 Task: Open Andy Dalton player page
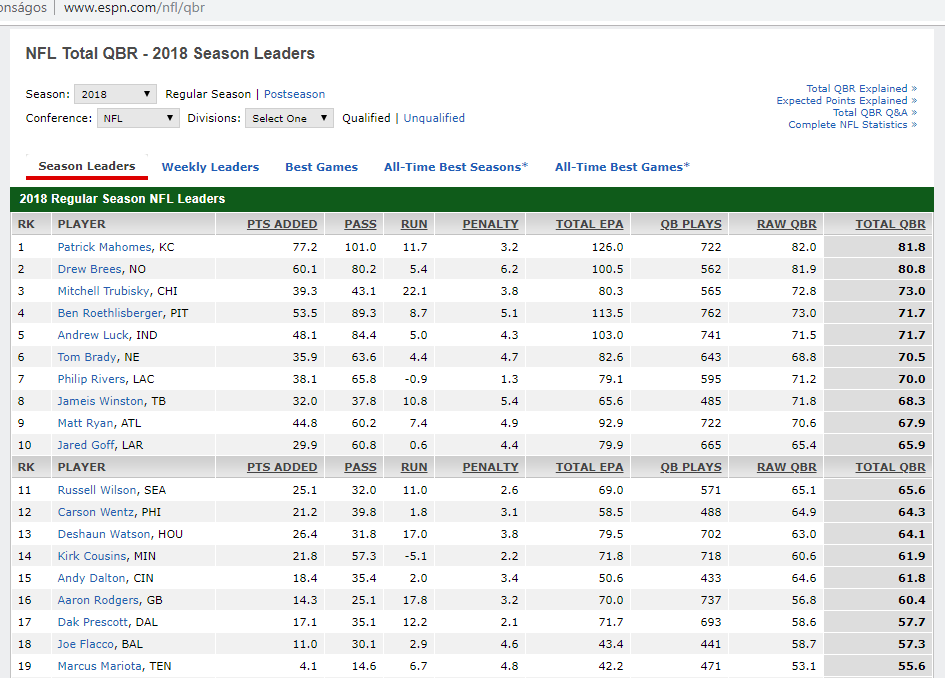tap(91, 578)
